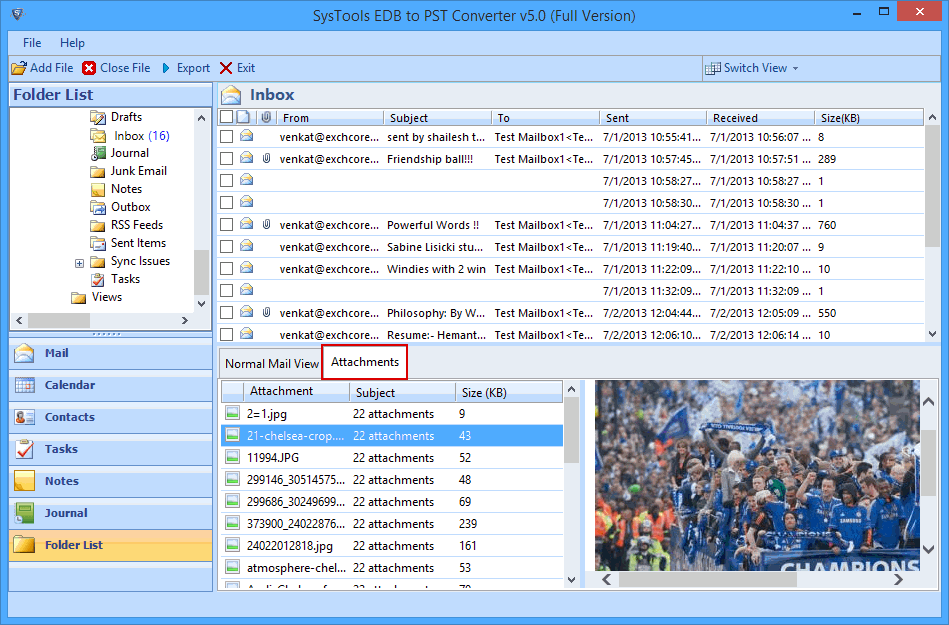This screenshot has width=949, height=625.
Task: Click envelope icon on Powerful Words !! row
Action: coord(246,224)
